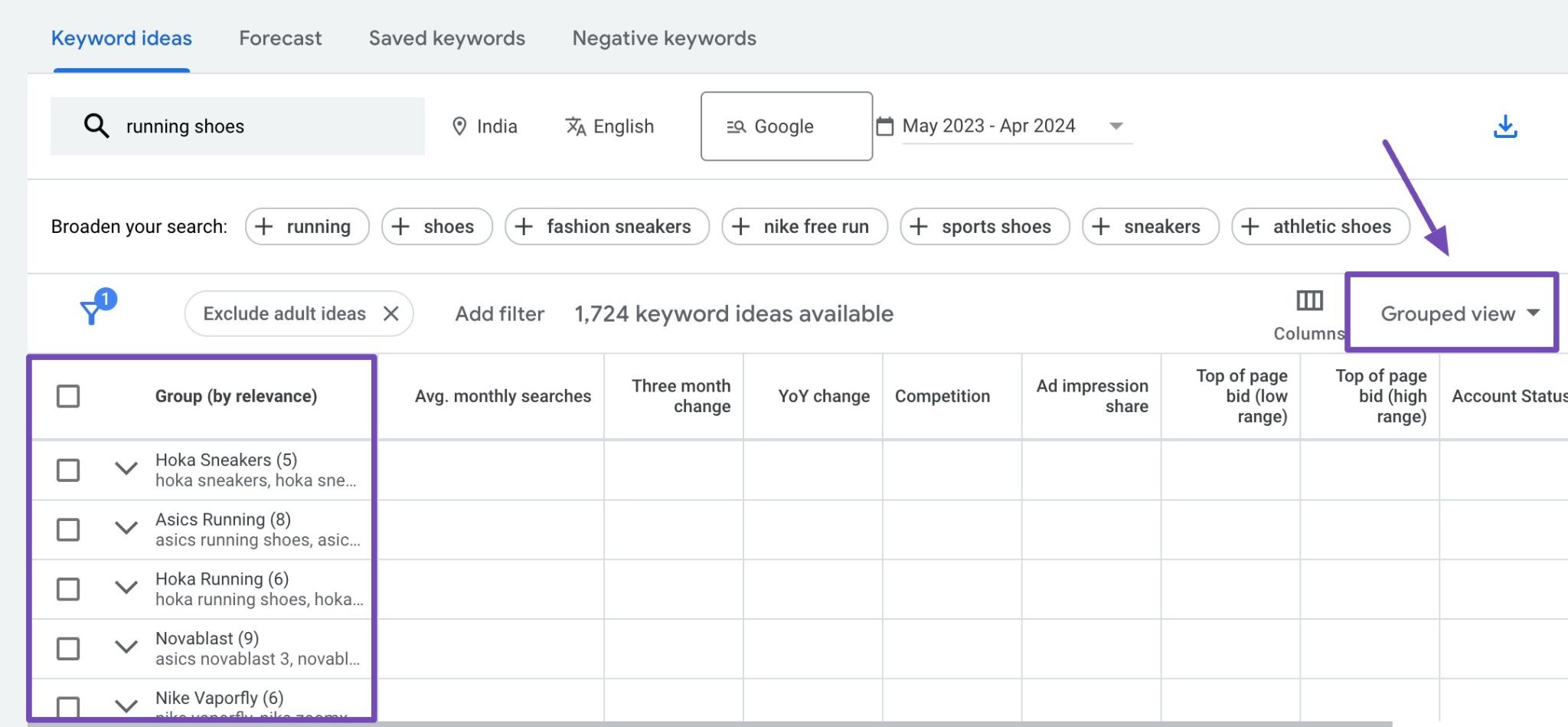Expand the Nike Vaporfly group
Image resolution: width=1568 pixels, height=727 pixels.
pyautogui.click(x=126, y=706)
